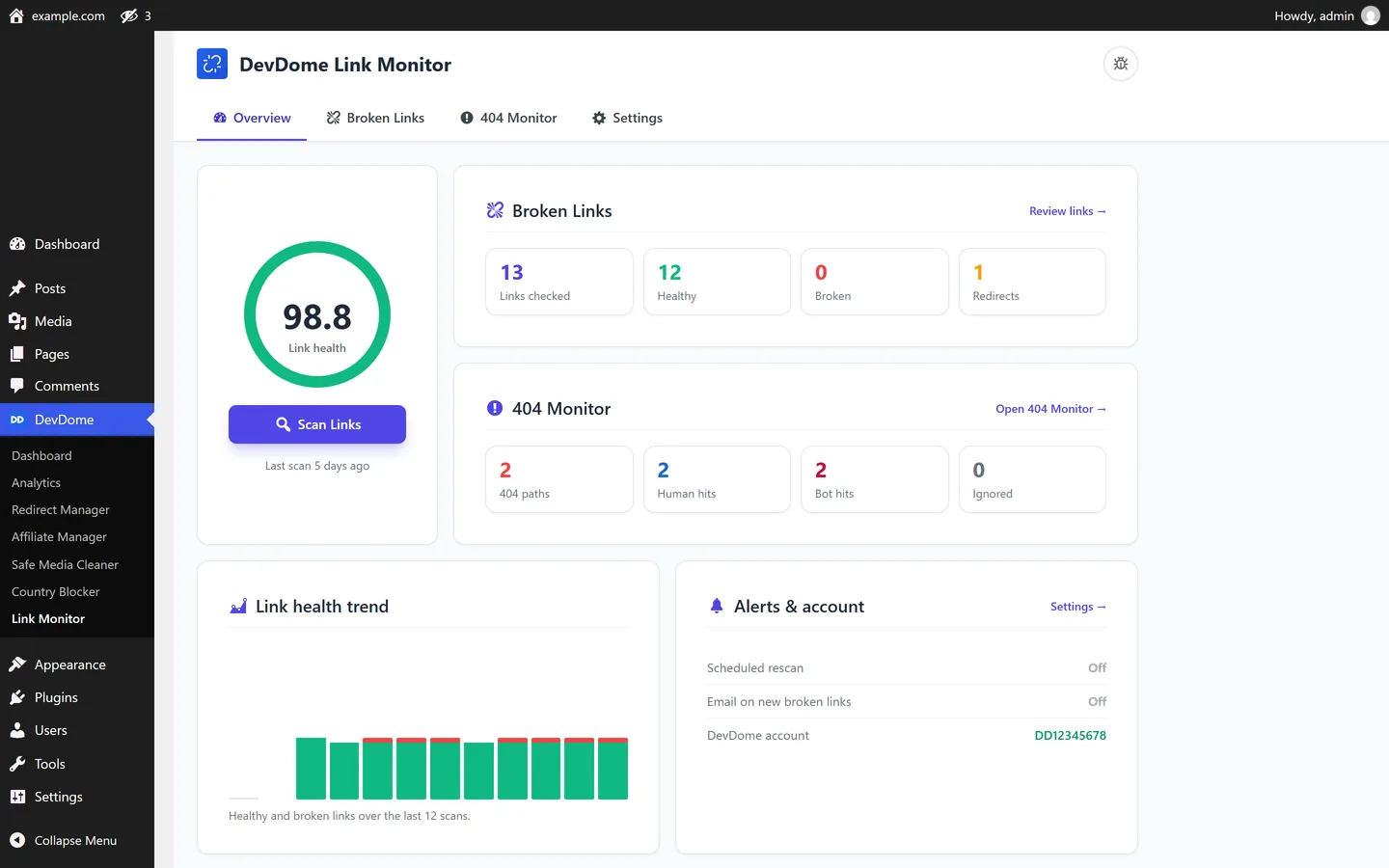Click the Tools wrench icon
The width and height of the screenshot is (1389, 868).
17,764
